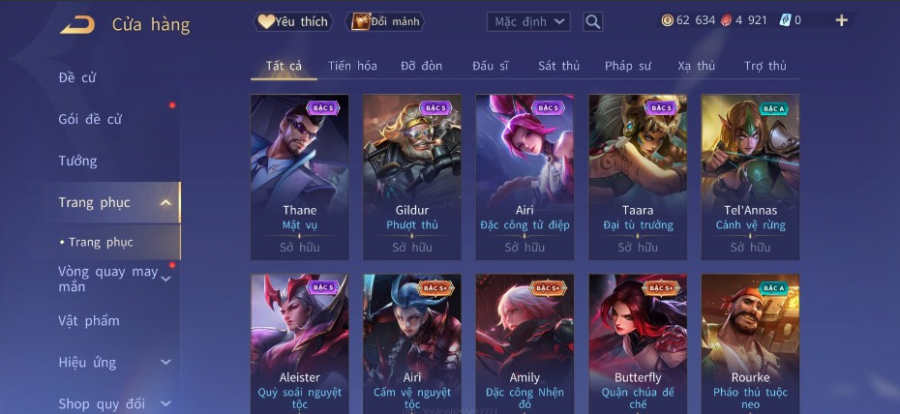900x414 pixels.
Task: Switch to the Sát thủ tab
Action: [x=558, y=66]
